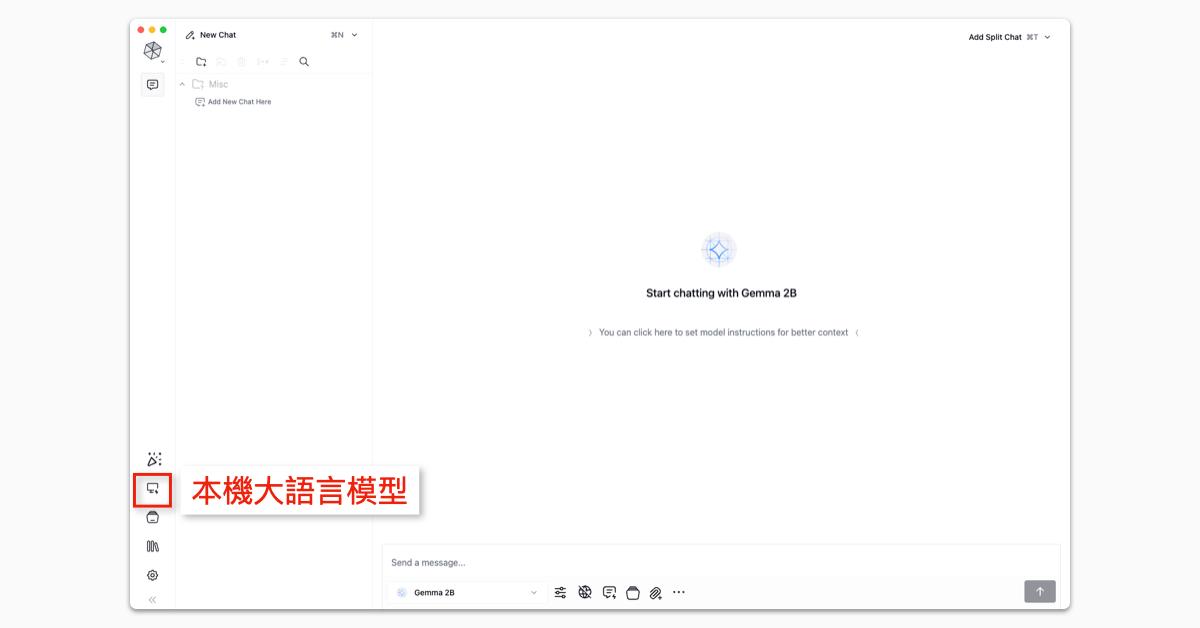This screenshot has height=628, width=1200.
Task: Collapse the Misc folder chevron
Action: (x=182, y=84)
